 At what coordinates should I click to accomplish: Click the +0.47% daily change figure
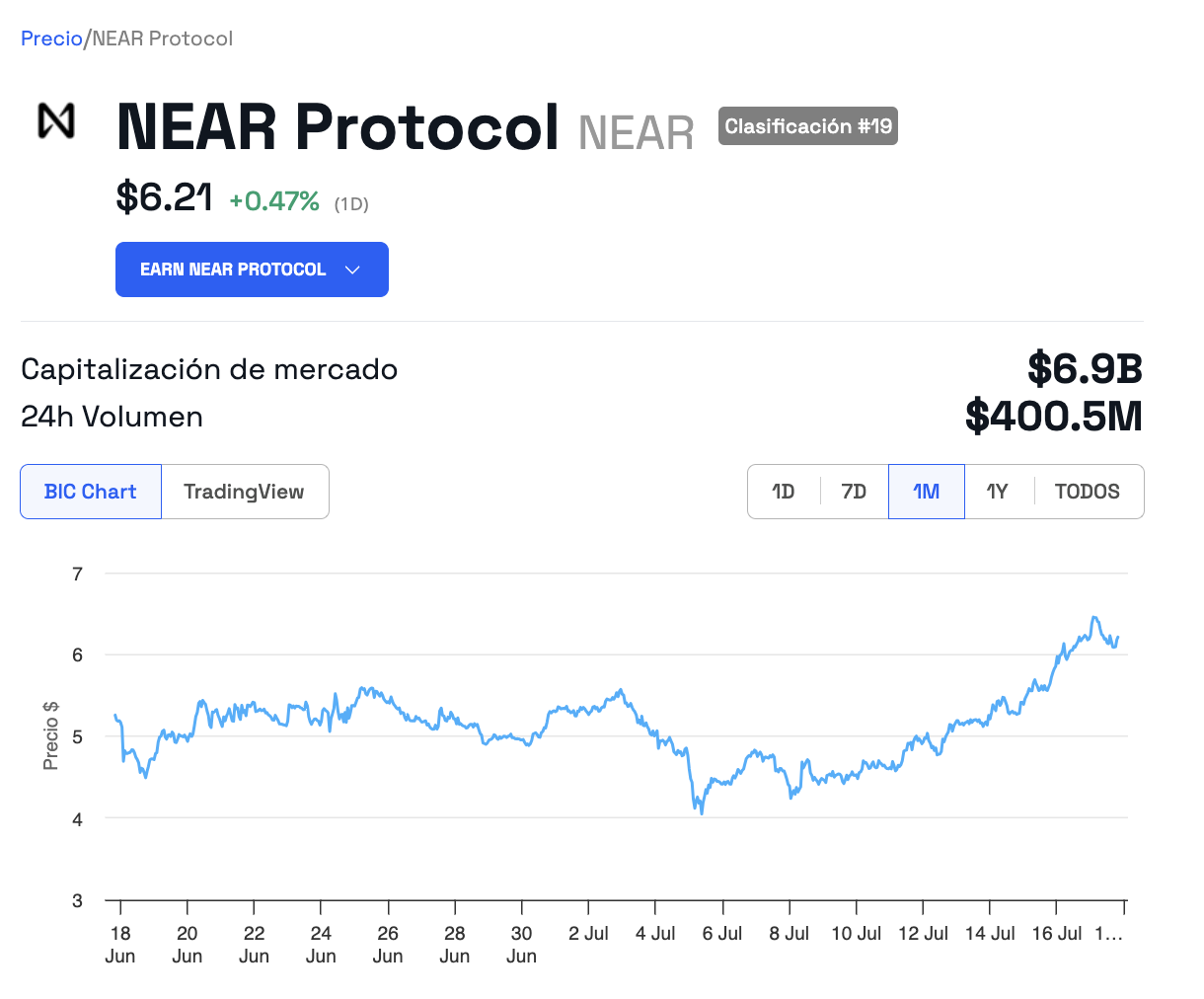click(274, 201)
